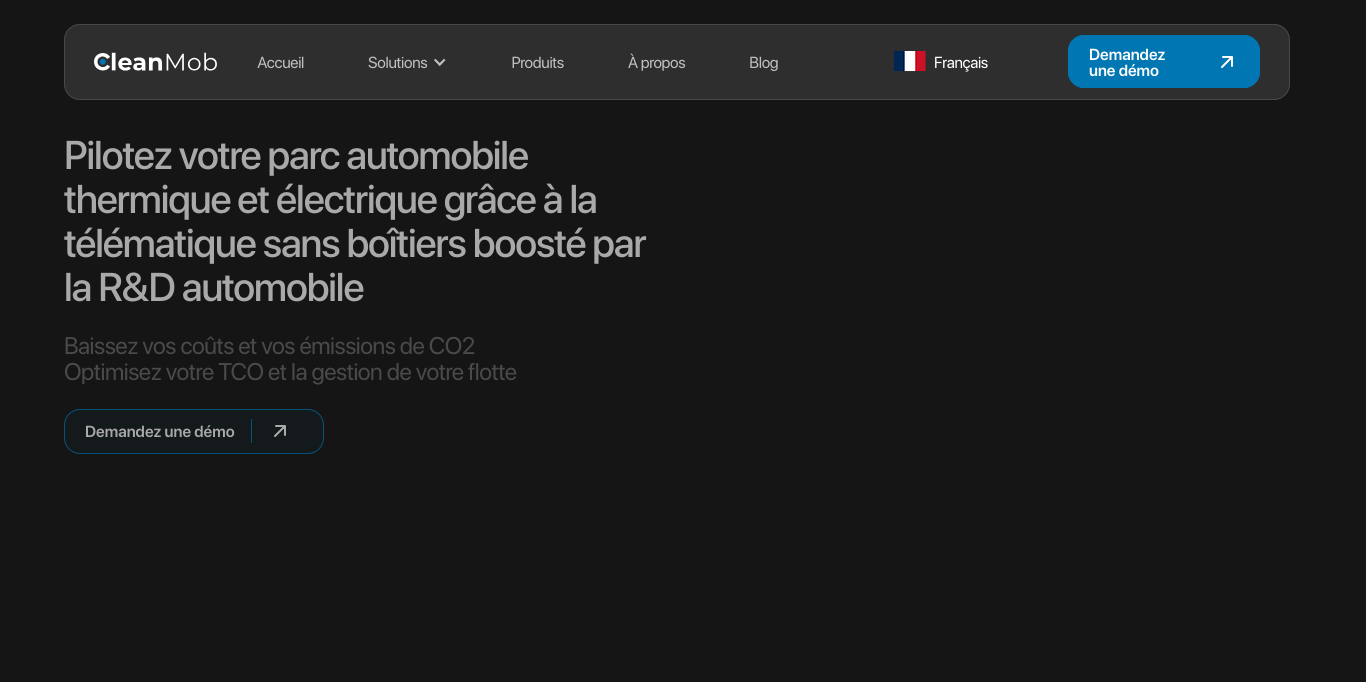Click the arrow icon in the hero demo button

(x=280, y=431)
